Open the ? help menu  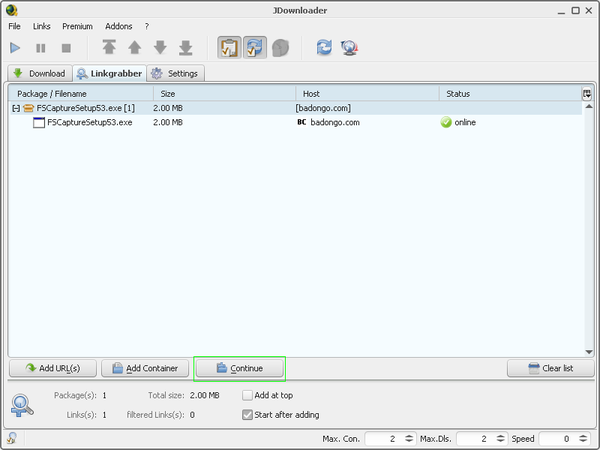(x=147, y=26)
